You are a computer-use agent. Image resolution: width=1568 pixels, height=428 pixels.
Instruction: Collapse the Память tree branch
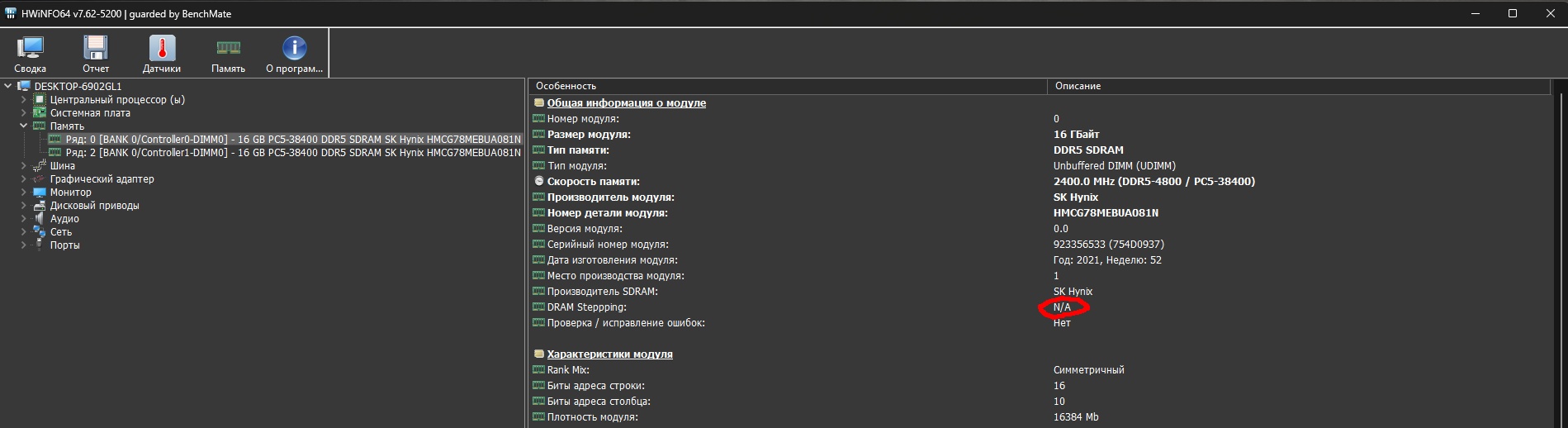24,126
